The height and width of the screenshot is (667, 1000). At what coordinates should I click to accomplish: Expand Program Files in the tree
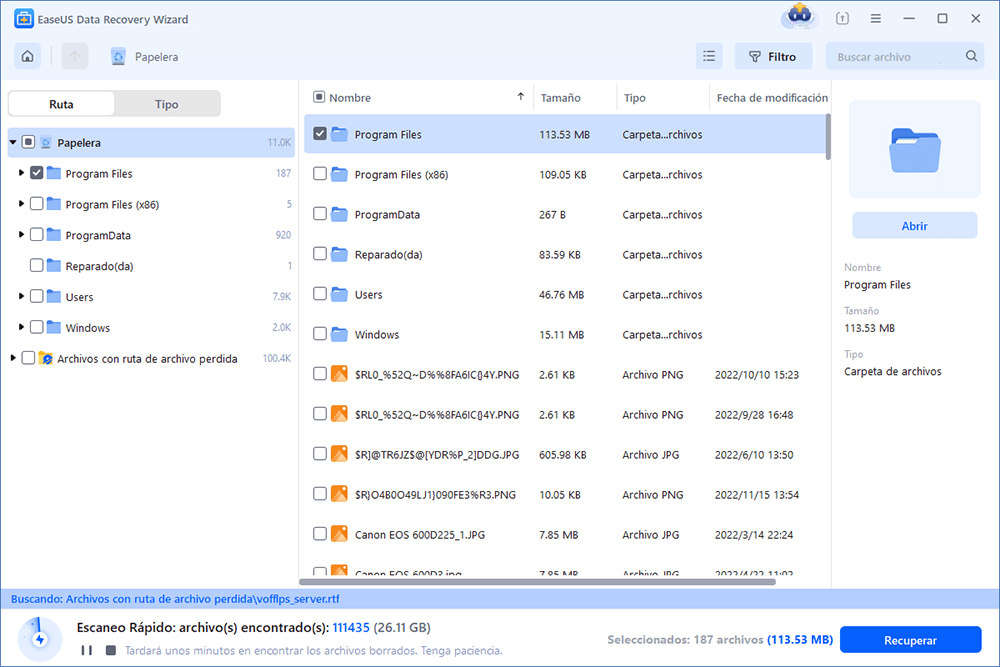pos(21,173)
